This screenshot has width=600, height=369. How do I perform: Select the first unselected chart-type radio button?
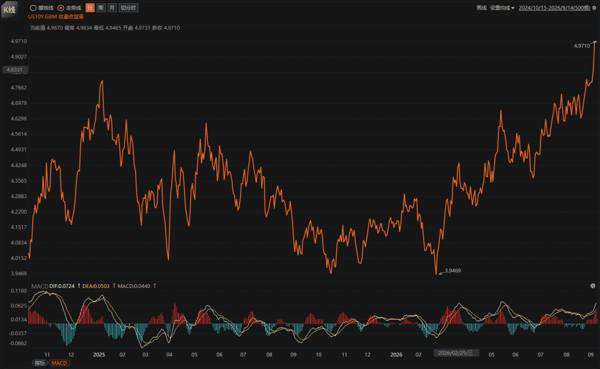point(33,8)
